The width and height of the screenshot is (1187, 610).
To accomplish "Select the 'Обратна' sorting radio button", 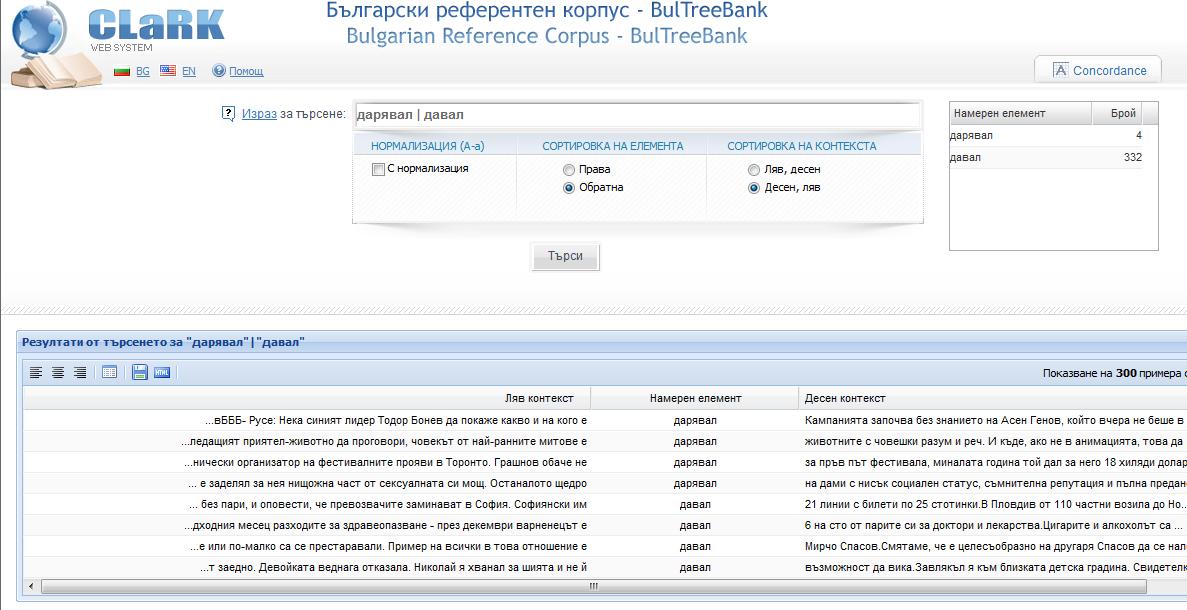I will (569, 188).
